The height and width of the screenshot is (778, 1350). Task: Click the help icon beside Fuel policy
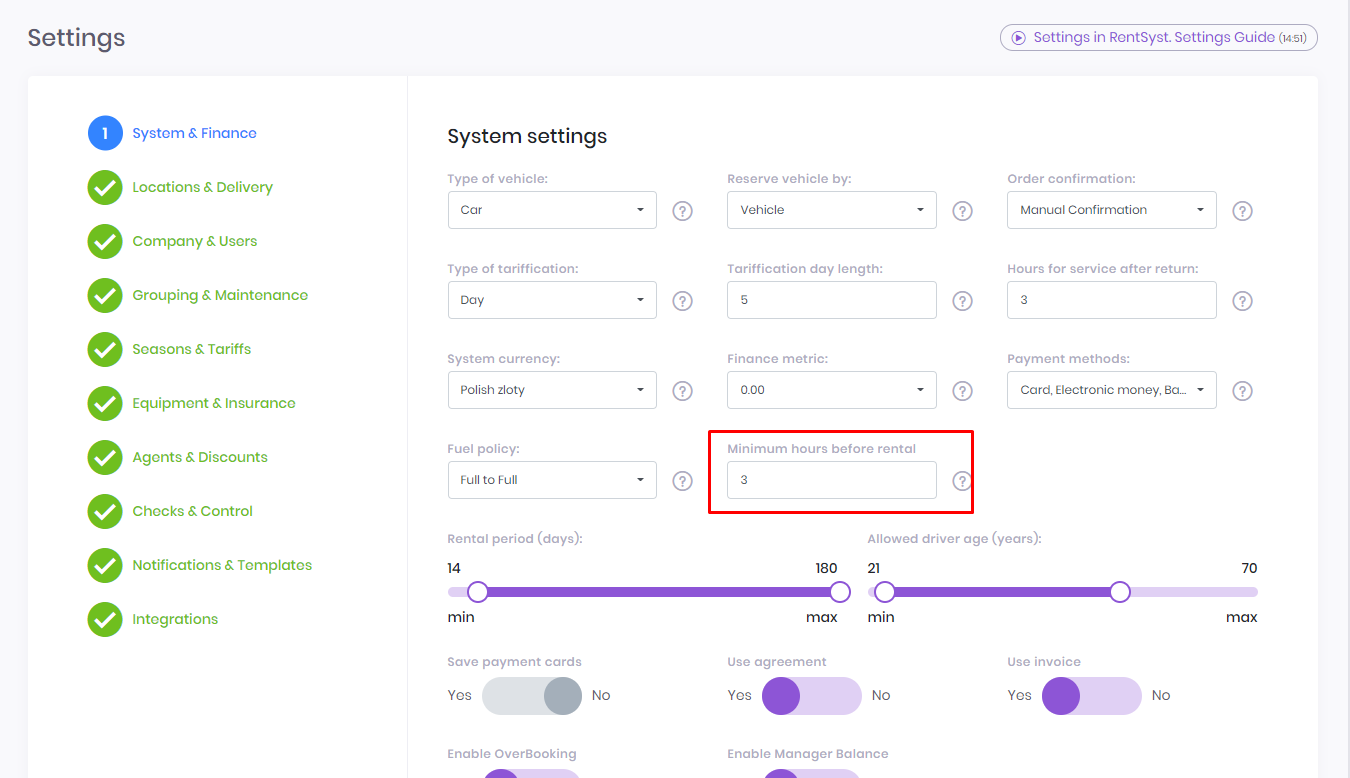pos(682,481)
